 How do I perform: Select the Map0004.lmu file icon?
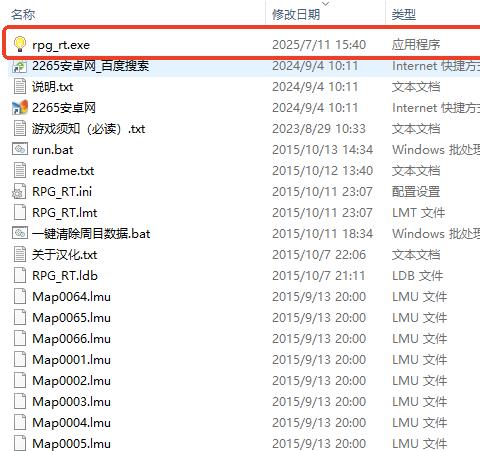pyautogui.click(x=20, y=422)
